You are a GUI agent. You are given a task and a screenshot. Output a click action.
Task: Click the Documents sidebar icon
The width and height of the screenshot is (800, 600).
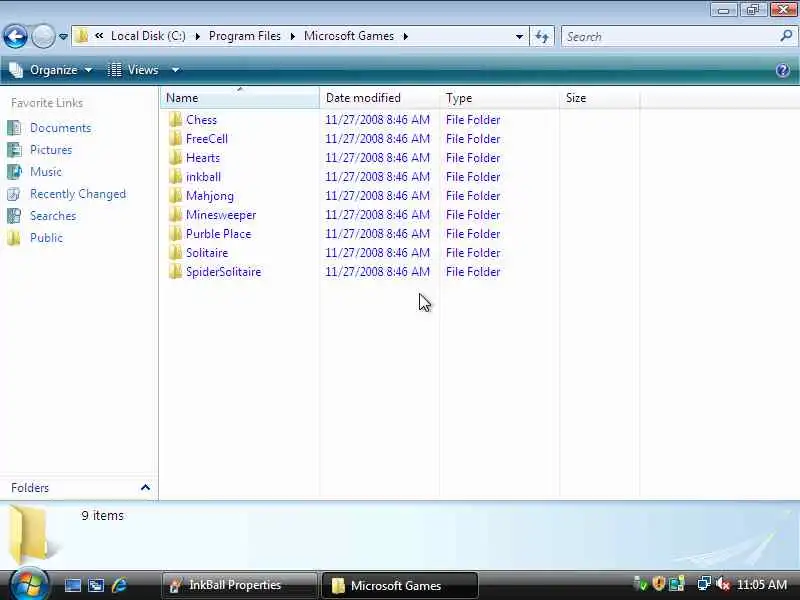pos(14,128)
